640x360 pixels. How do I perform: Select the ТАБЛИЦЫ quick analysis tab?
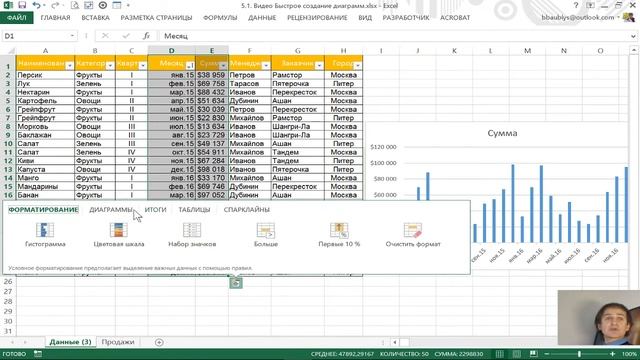point(194,210)
